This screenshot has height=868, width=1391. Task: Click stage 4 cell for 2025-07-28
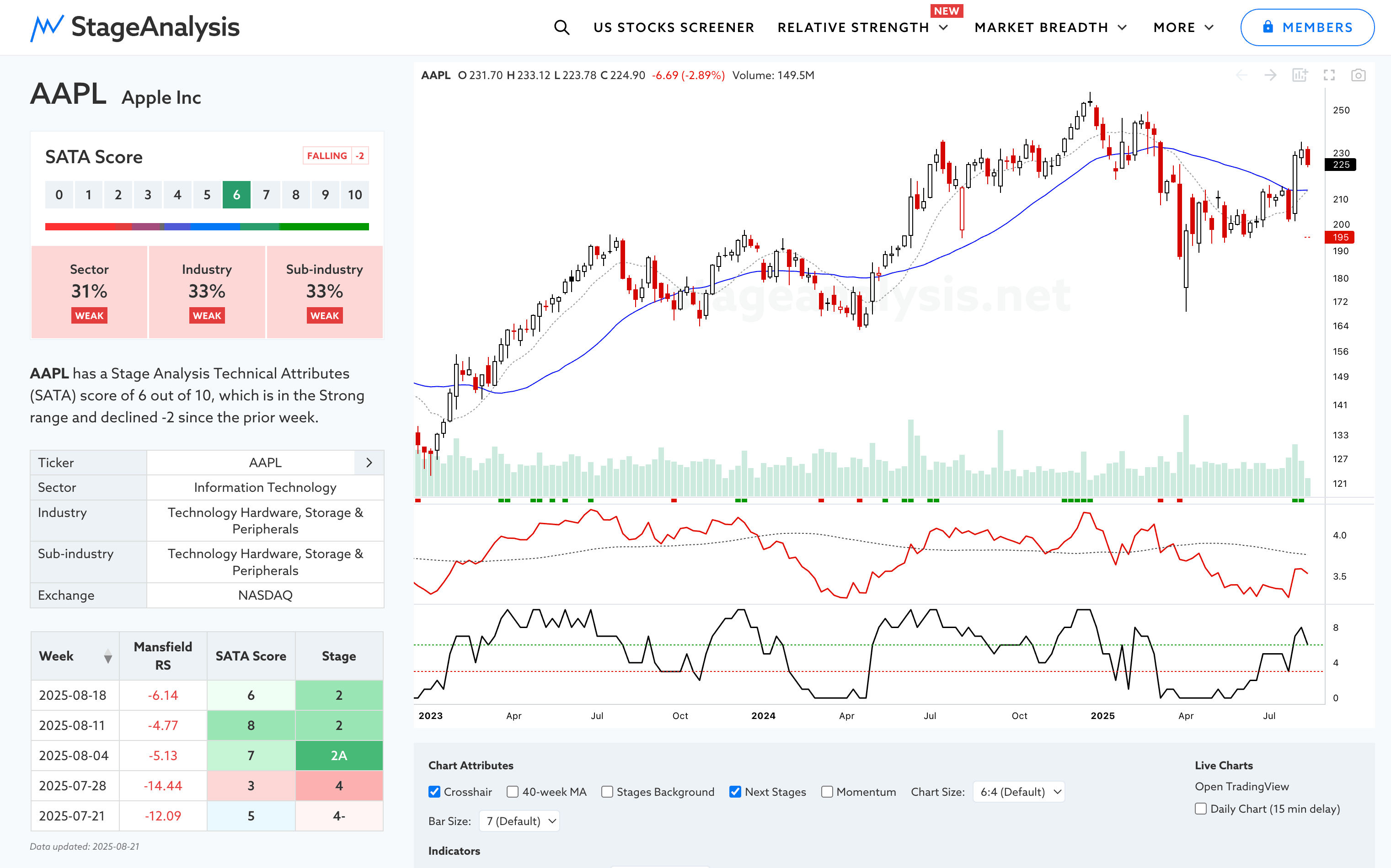(x=339, y=786)
